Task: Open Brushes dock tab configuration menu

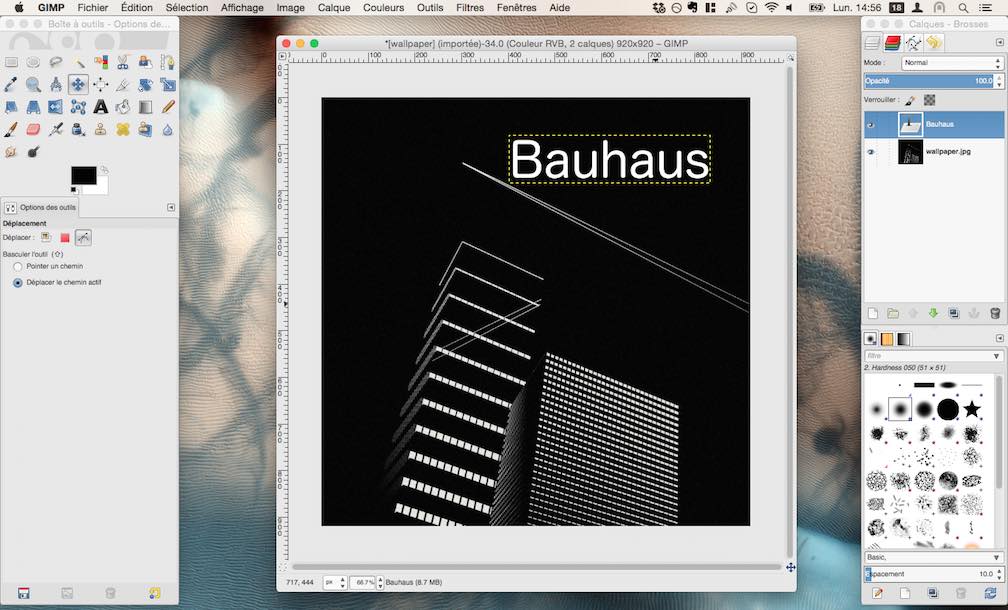Action: [x=1000, y=338]
